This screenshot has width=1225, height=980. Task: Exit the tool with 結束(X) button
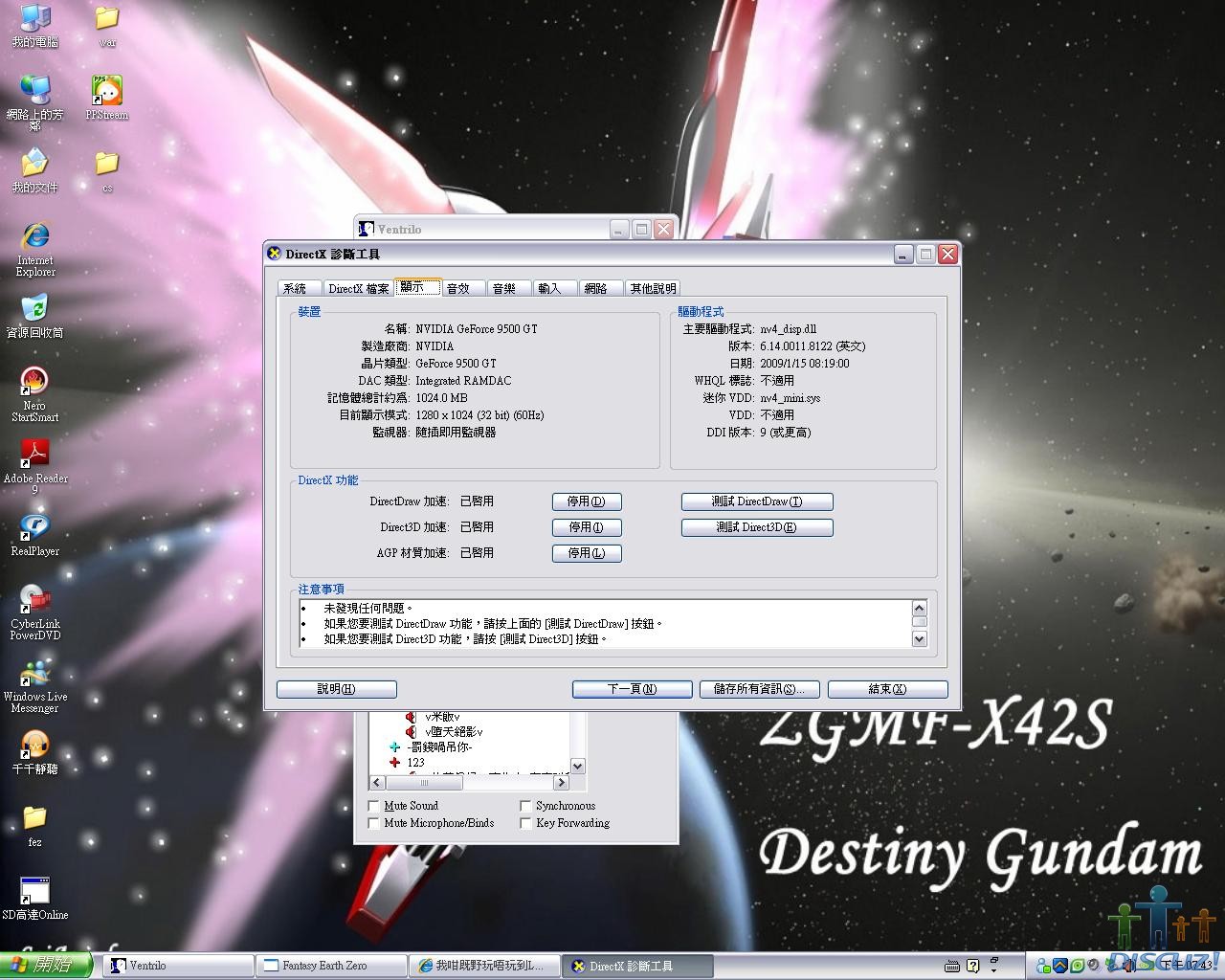888,689
